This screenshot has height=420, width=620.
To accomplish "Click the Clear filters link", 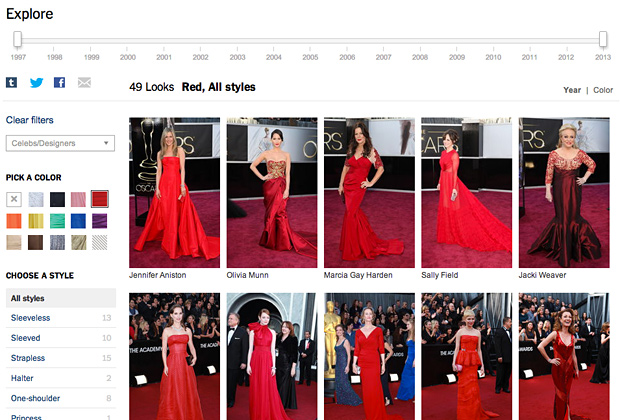I will [x=30, y=120].
